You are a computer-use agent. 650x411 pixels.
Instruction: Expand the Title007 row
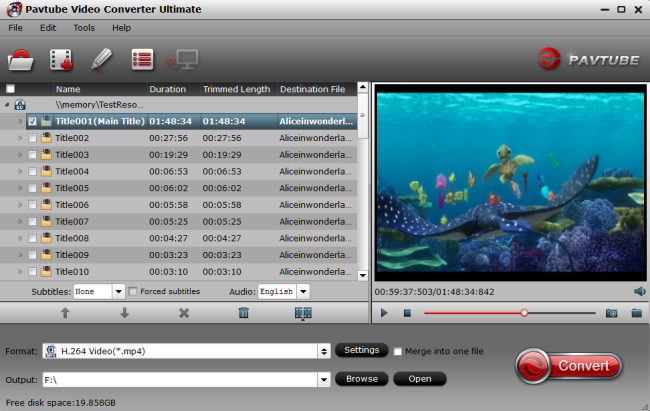(20, 221)
